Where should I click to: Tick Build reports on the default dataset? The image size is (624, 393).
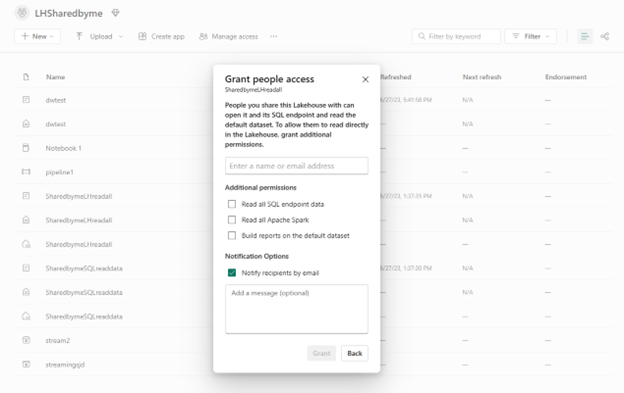232,235
